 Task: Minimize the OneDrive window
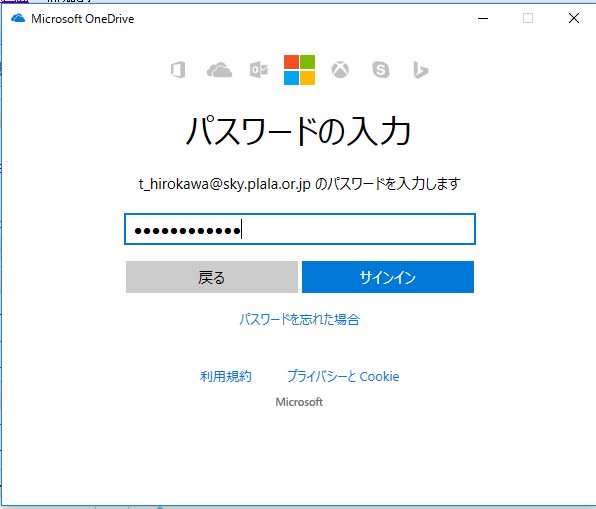click(x=483, y=18)
